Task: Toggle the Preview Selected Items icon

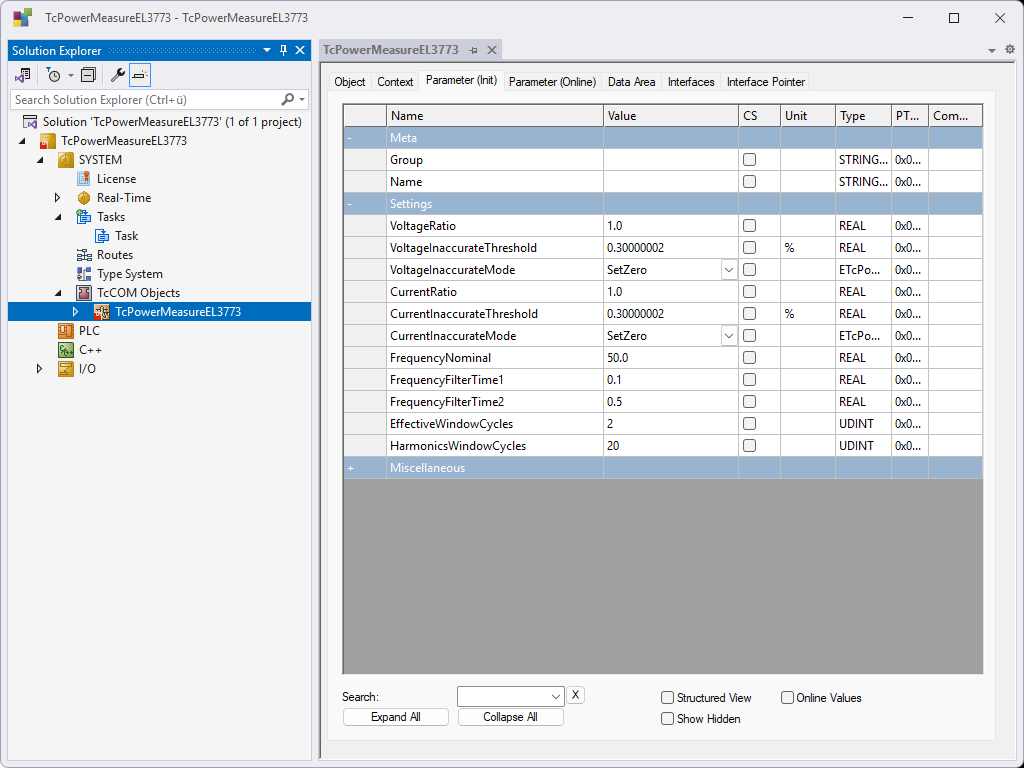Action: 140,75
